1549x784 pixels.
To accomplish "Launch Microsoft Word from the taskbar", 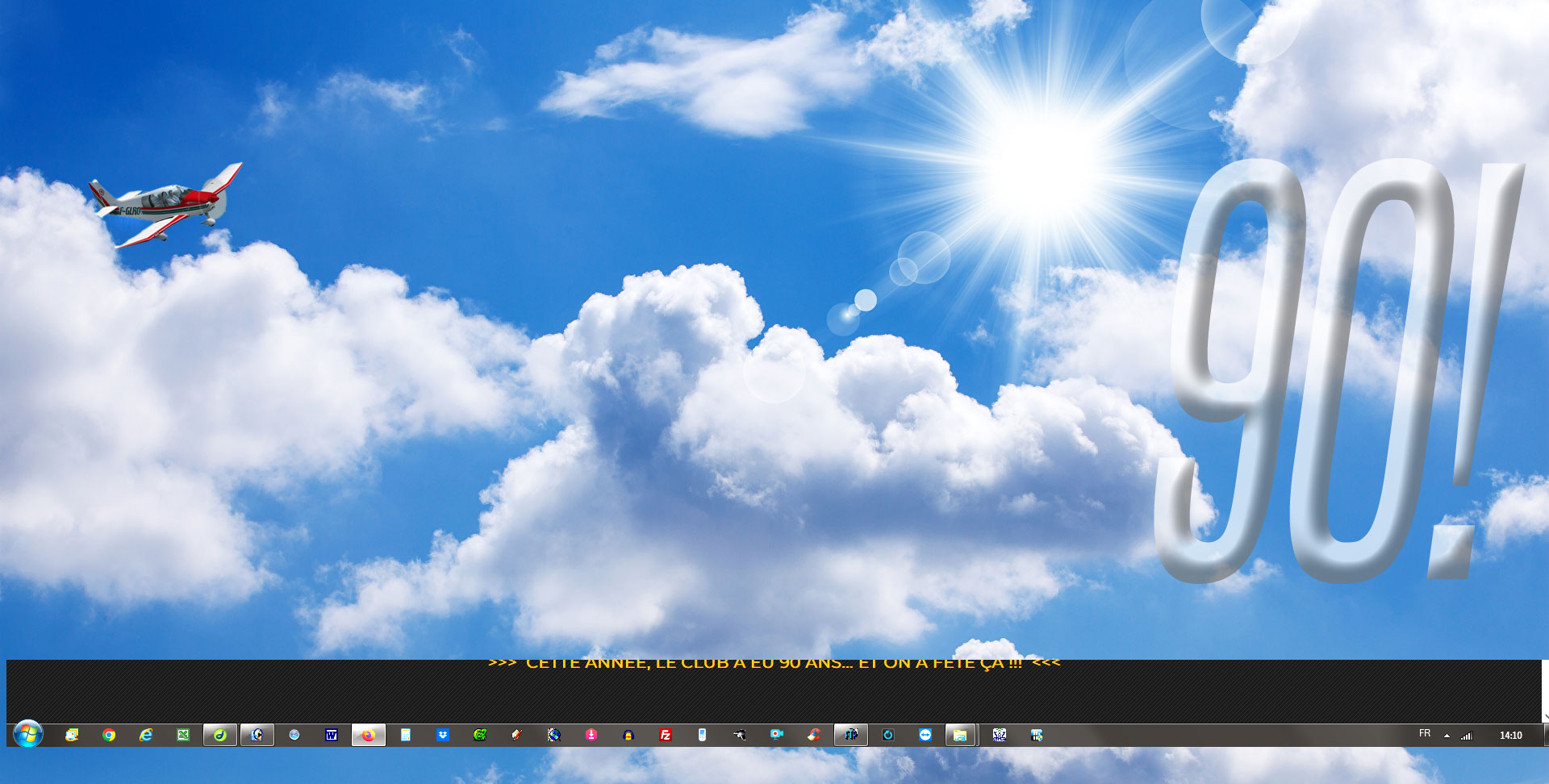I will click(332, 735).
